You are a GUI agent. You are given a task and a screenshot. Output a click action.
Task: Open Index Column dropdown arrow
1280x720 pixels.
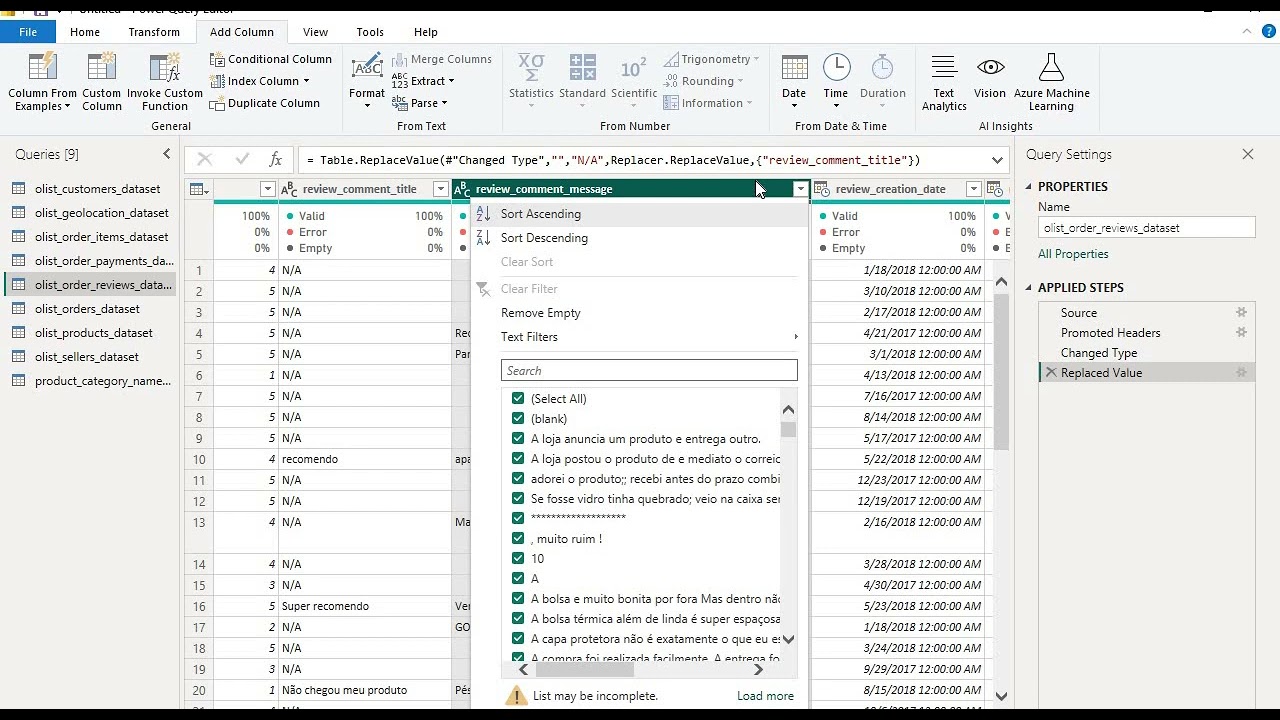(x=306, y=81)
